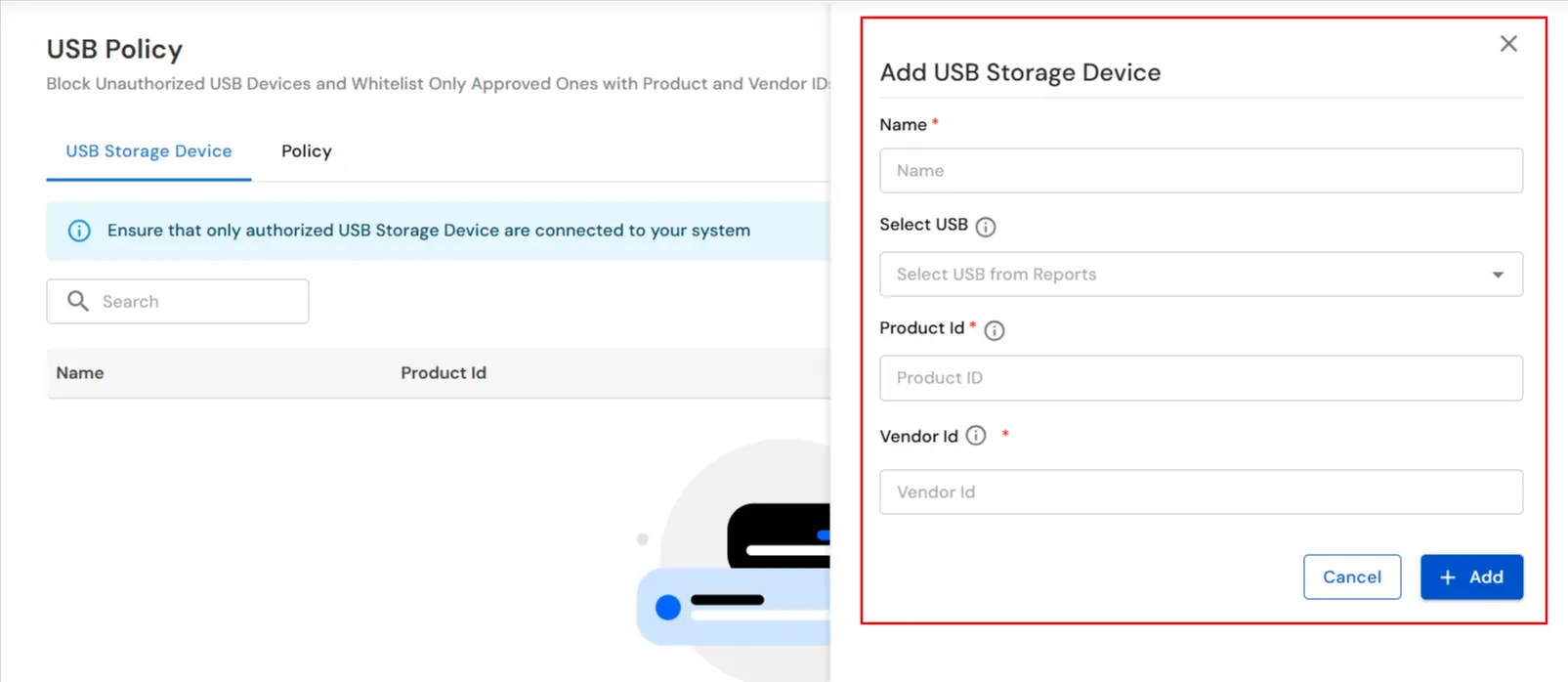Click into the Search field
The width and height of the screenshot is (1568, 682).
click(x=178, y=301)
